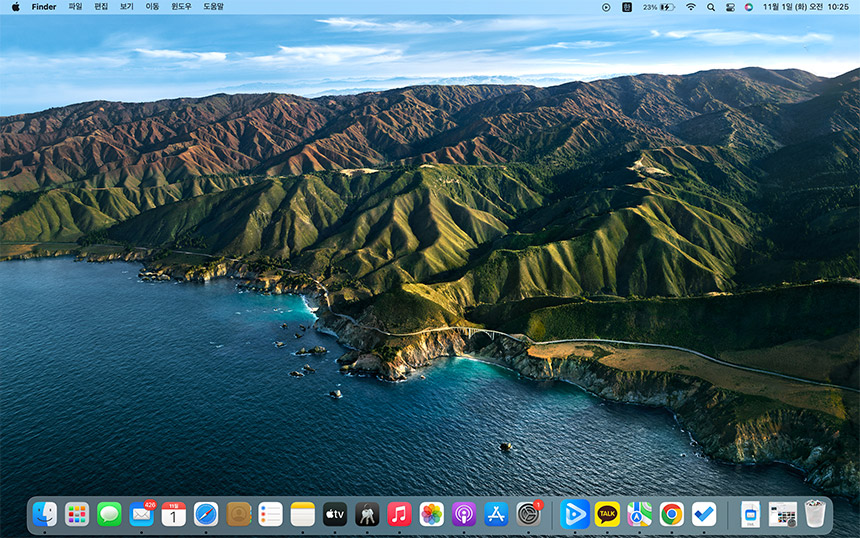This screenshot has width=860, height=538.
Task: Open the Apple menu
Action: click(16, 7)
